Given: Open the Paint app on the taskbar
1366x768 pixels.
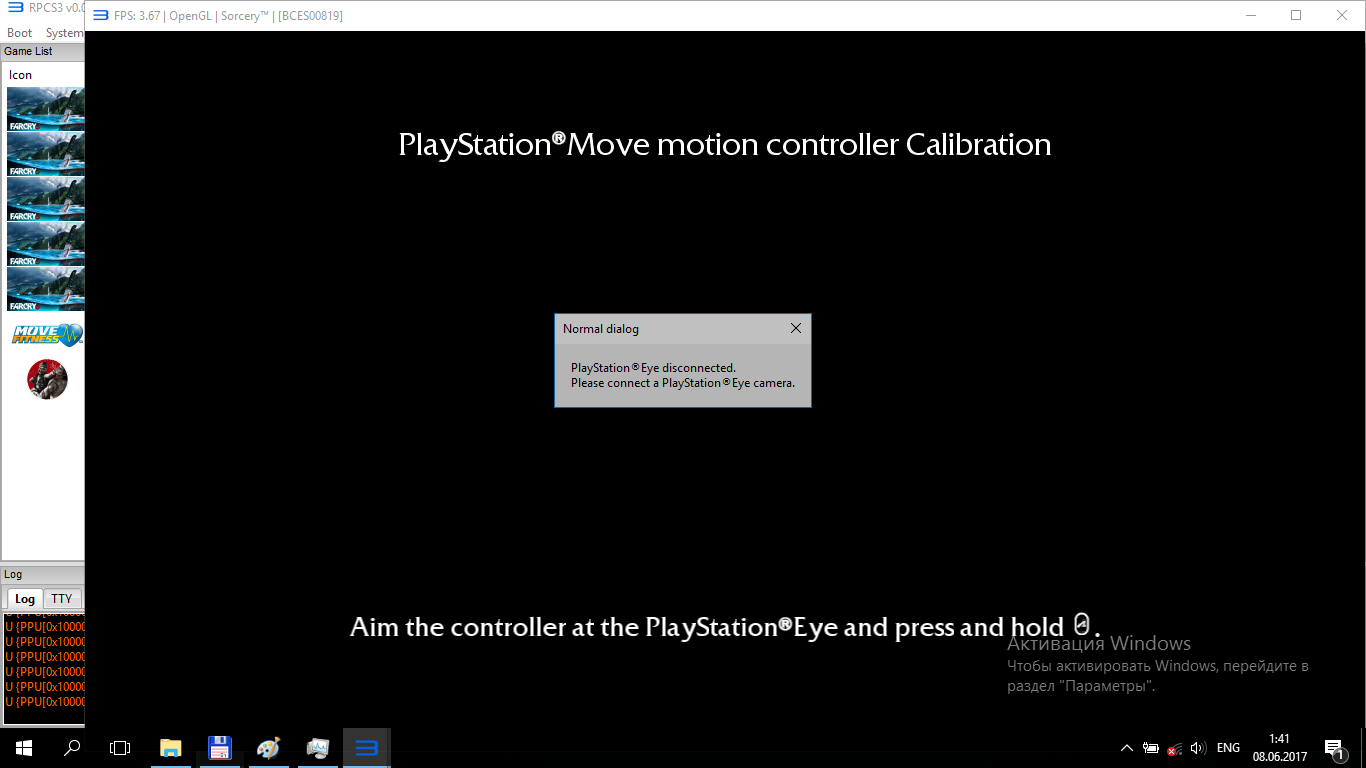Looking at the screenshot, I should pyautogui.click(x=269, y=748).
